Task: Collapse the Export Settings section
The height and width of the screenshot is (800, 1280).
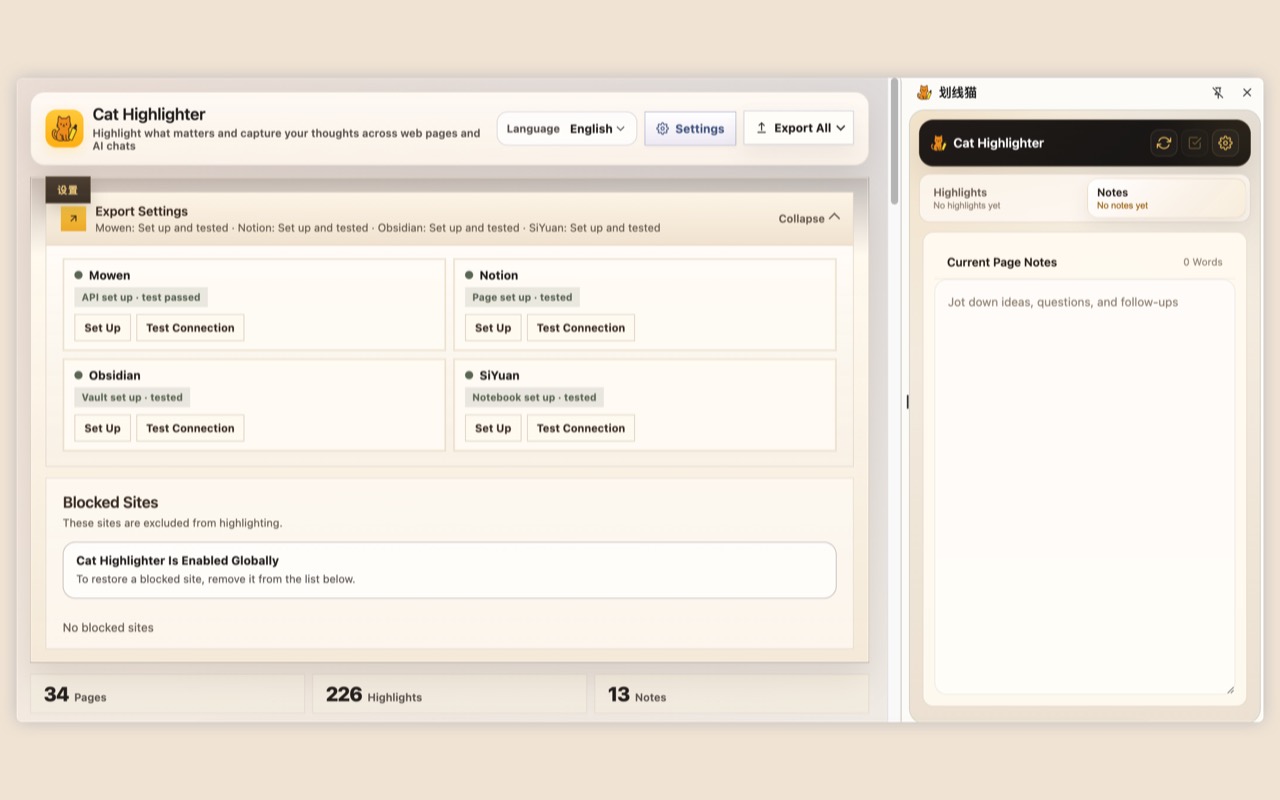Action: point(809,218)
